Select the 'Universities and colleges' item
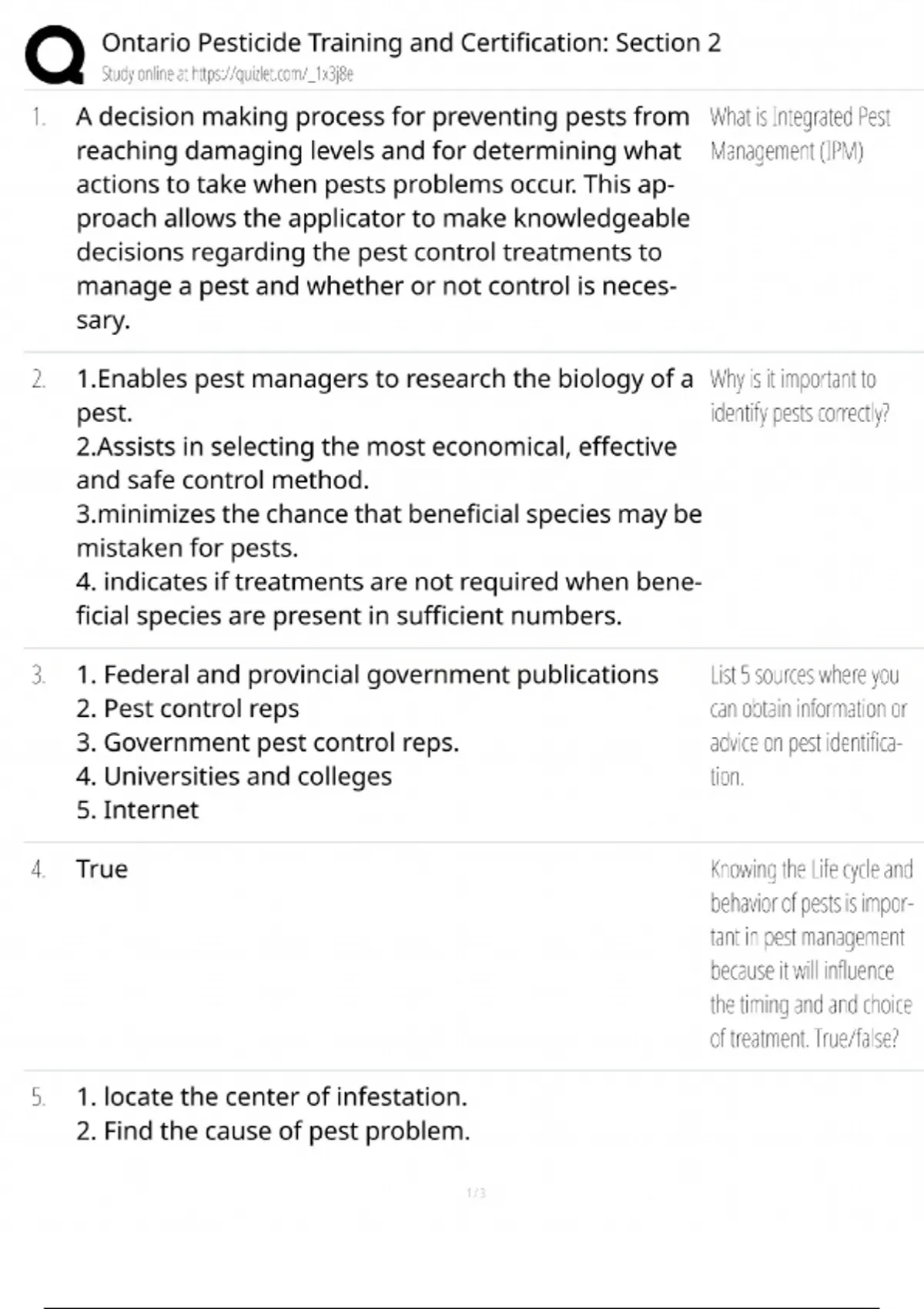Screen dimensions: 924x1309 click(234, 776)
